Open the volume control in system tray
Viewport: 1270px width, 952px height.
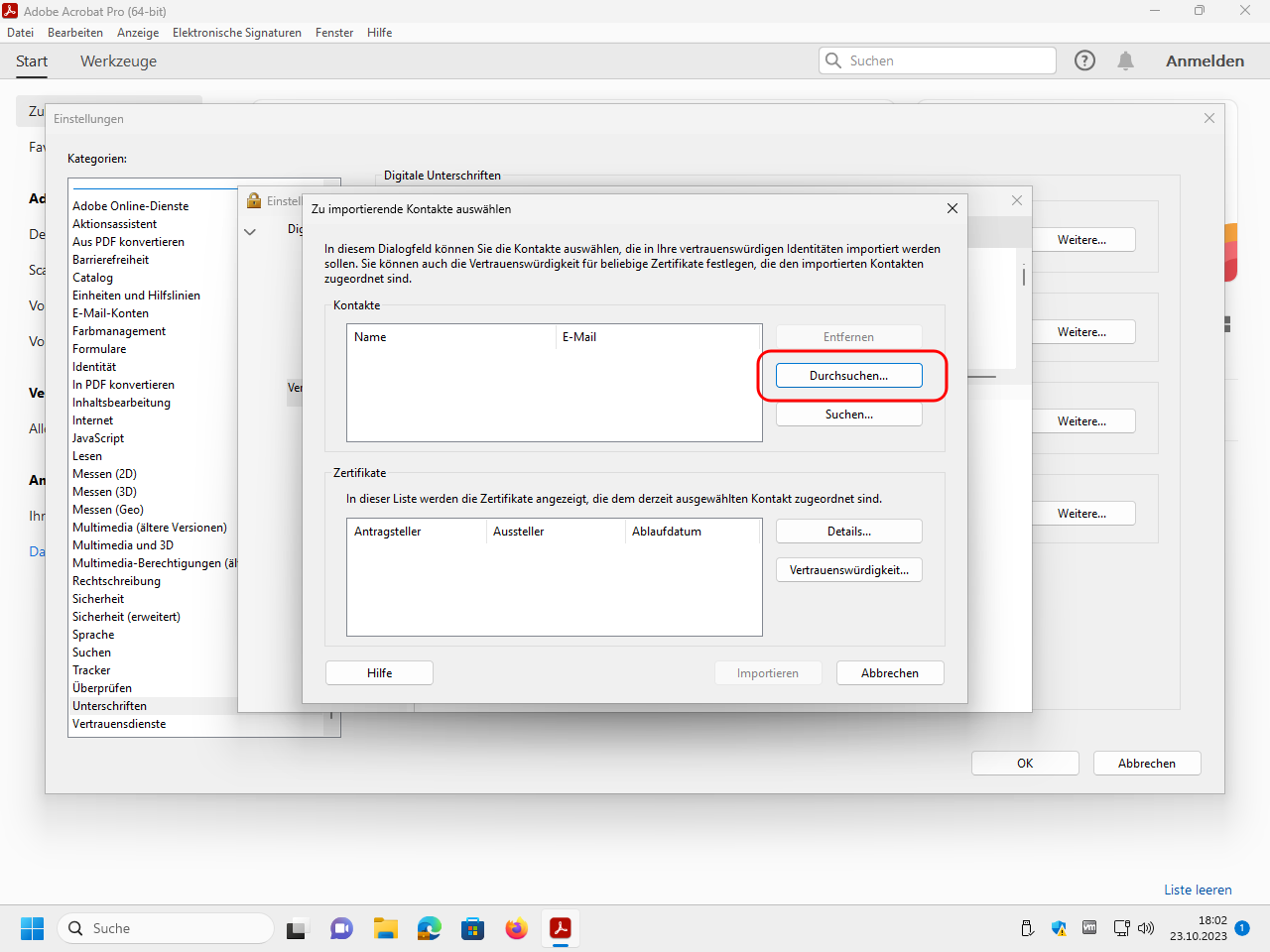1146,929
